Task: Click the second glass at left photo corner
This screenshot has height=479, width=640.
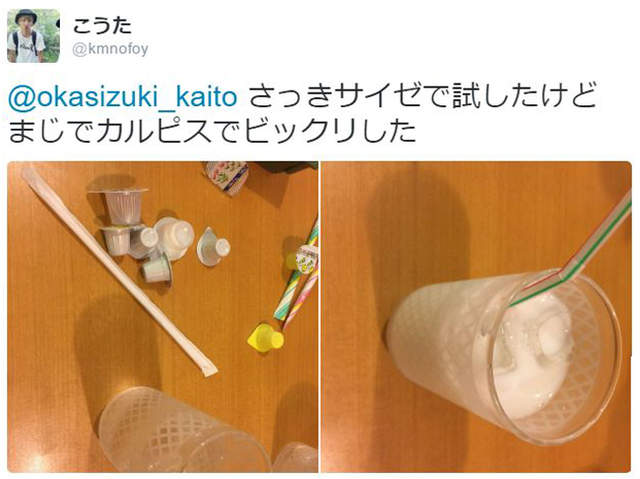Action: [x=295, y=458]
